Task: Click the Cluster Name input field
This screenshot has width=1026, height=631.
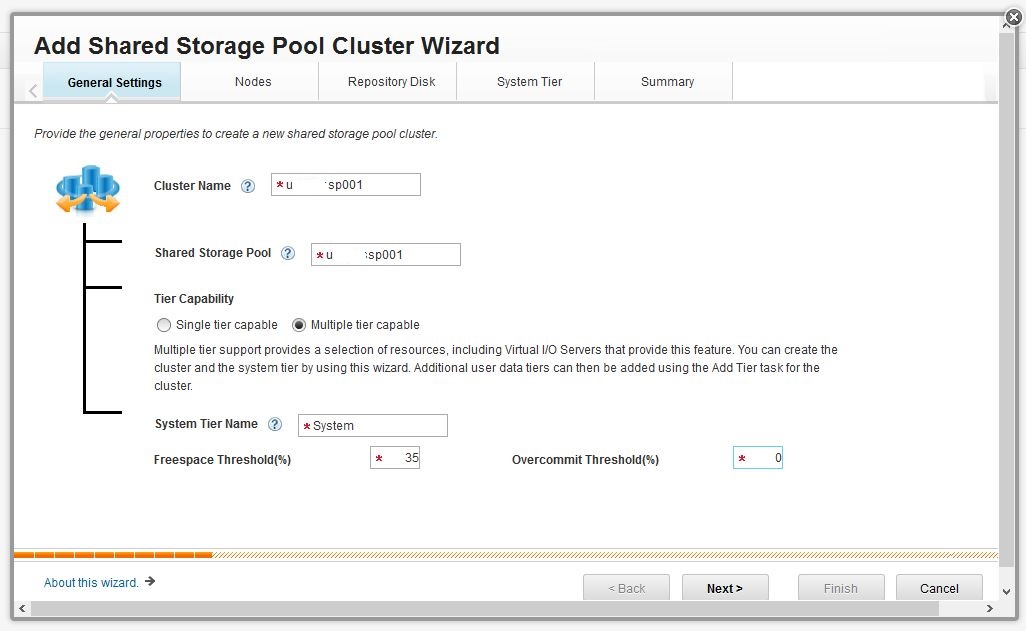Action: (350, 185)
